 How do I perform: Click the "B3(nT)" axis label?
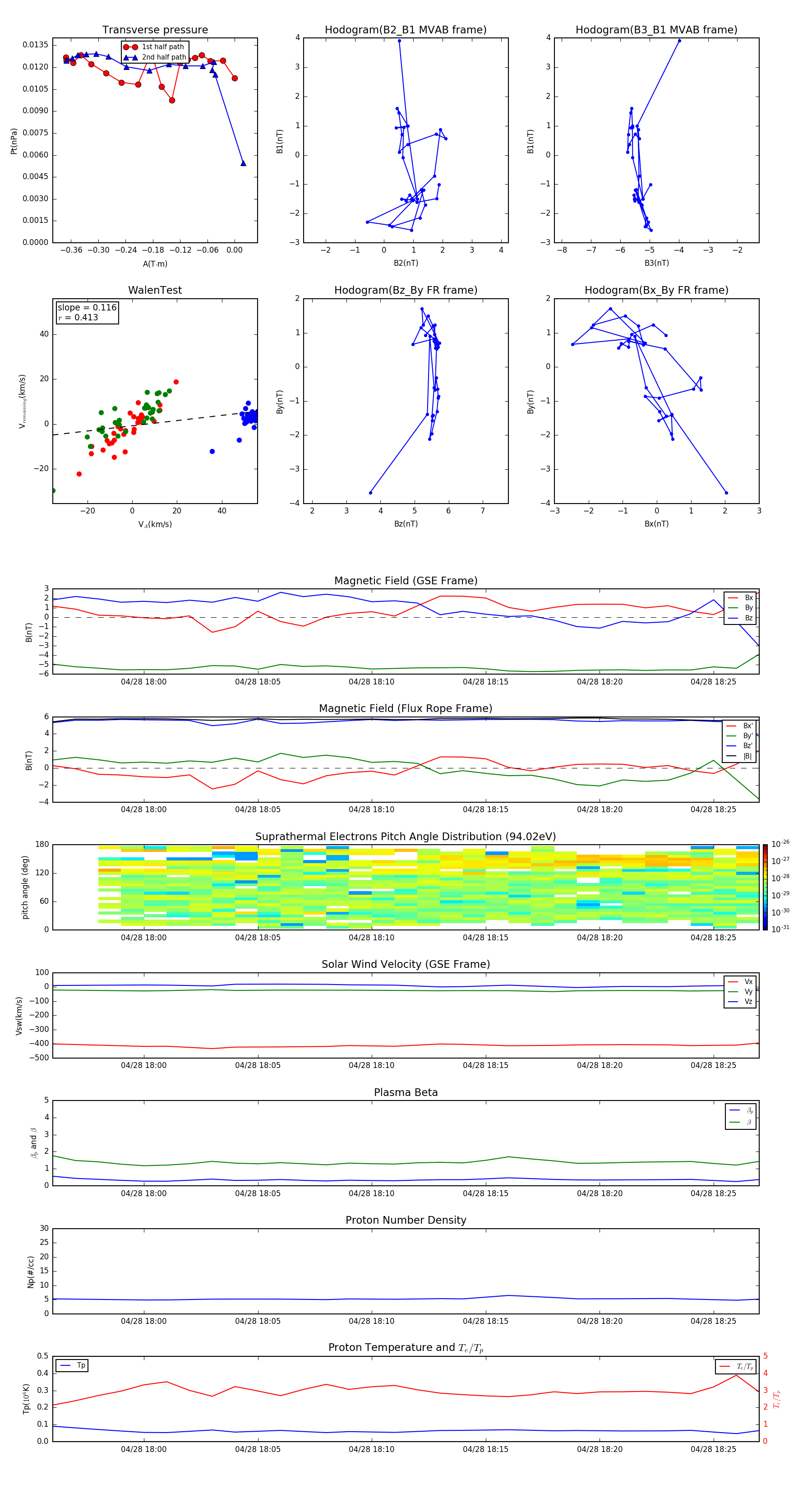coord(656,263)
